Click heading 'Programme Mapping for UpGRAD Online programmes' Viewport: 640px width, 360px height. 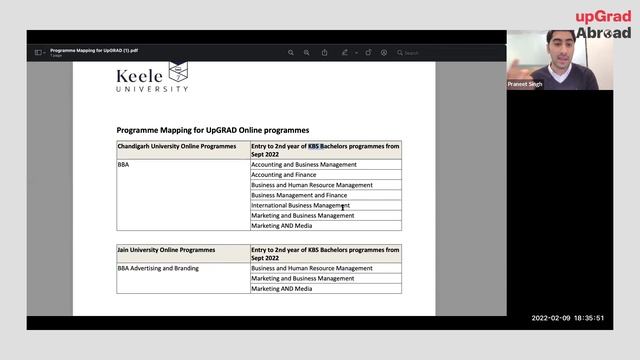tap(213, 130)
